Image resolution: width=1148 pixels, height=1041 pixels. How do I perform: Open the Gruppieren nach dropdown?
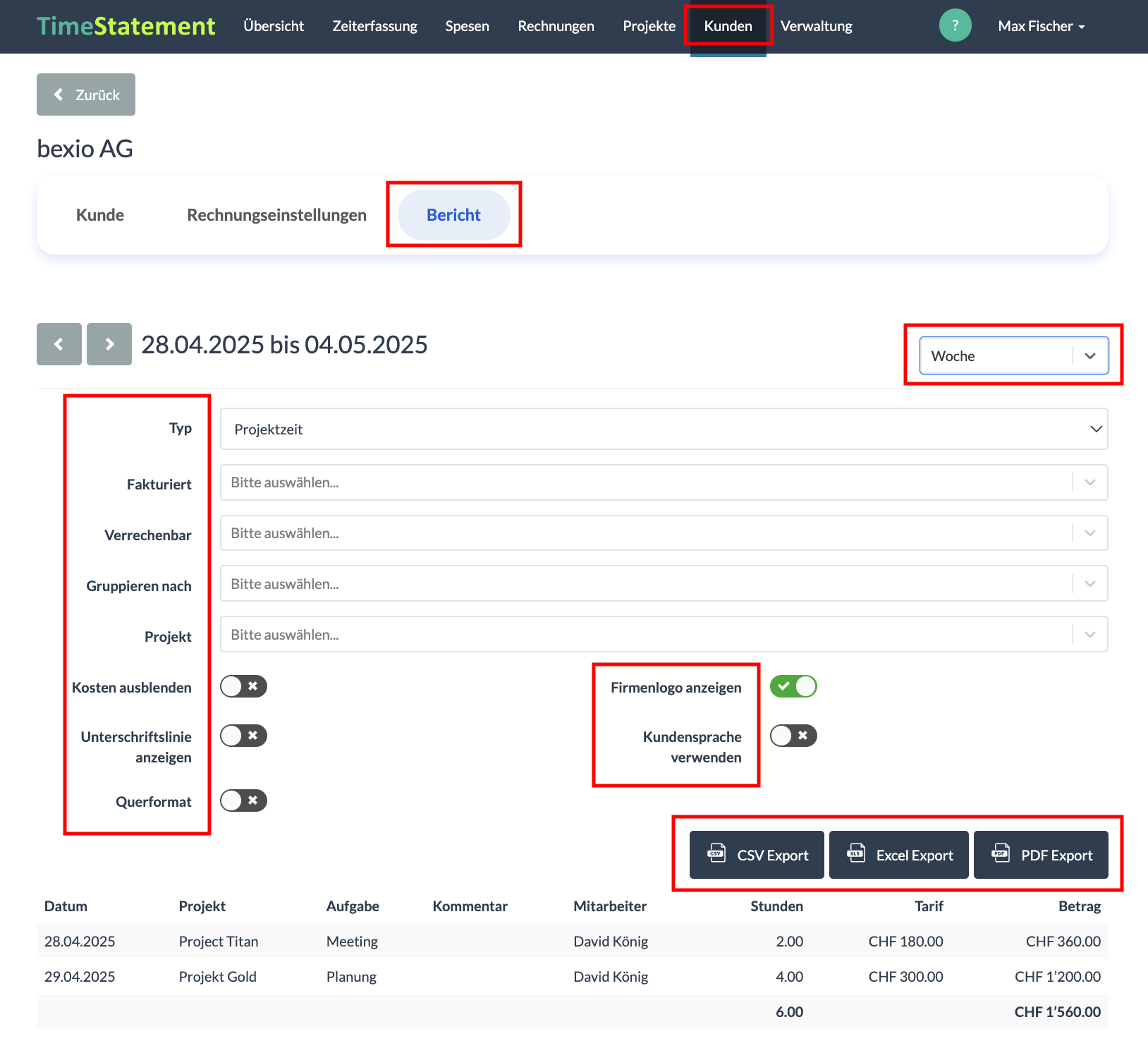(x=663, y=584)
